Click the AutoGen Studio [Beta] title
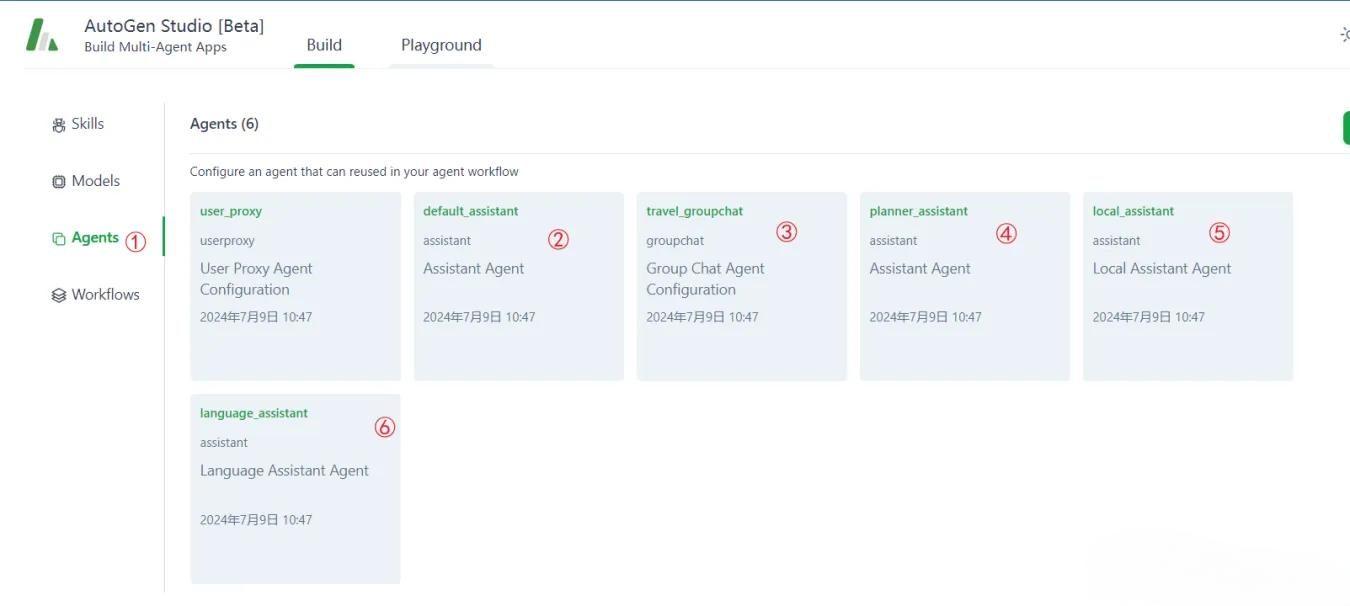1350x606 pixels. click(x=174, y=26)
